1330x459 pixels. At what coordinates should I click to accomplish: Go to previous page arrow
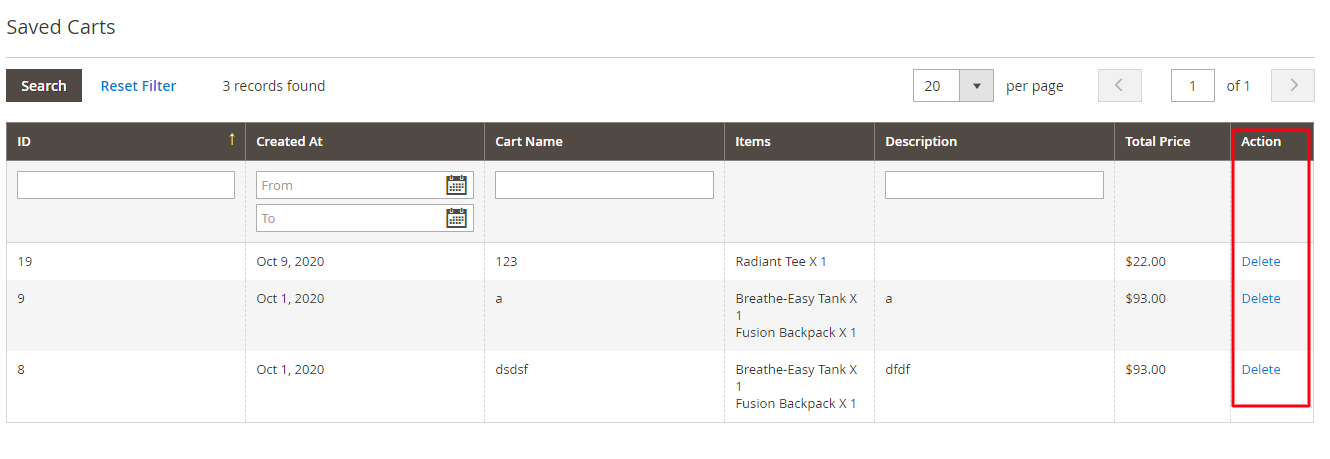tap(1119, 86)
